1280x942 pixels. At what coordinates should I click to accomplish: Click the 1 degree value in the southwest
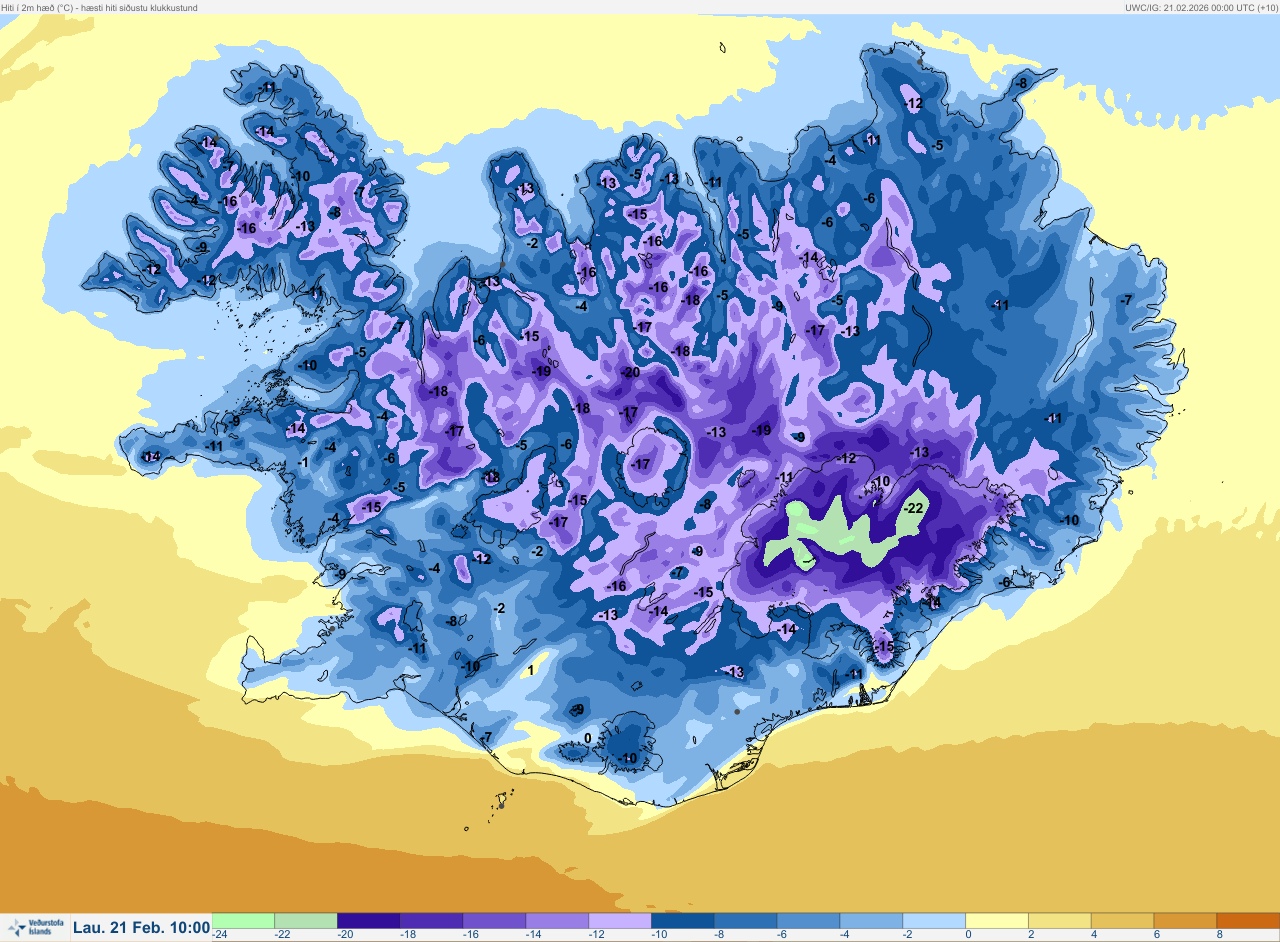pyautogui.click(x=531, y=670)
